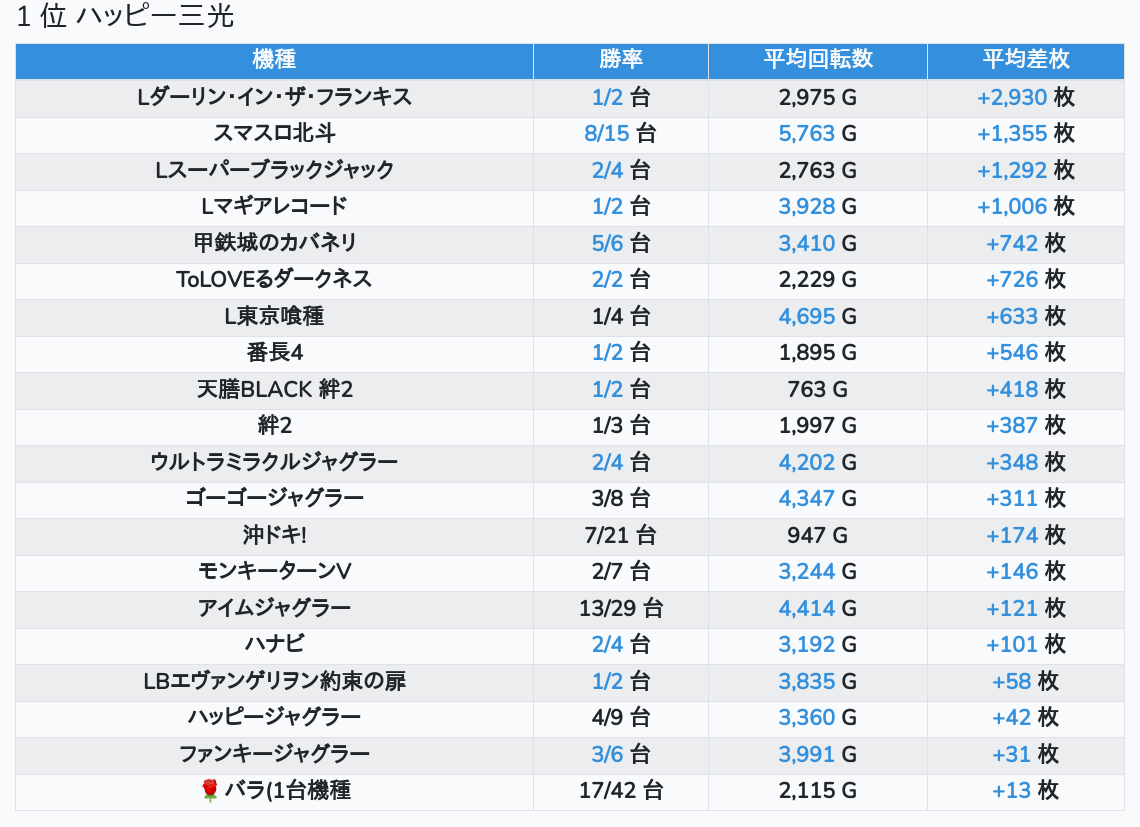Image resolution: width=1140 pixels, height=827 pixels.
Task: Click the 沖ドキ! machine name
Action: point(274,535)
